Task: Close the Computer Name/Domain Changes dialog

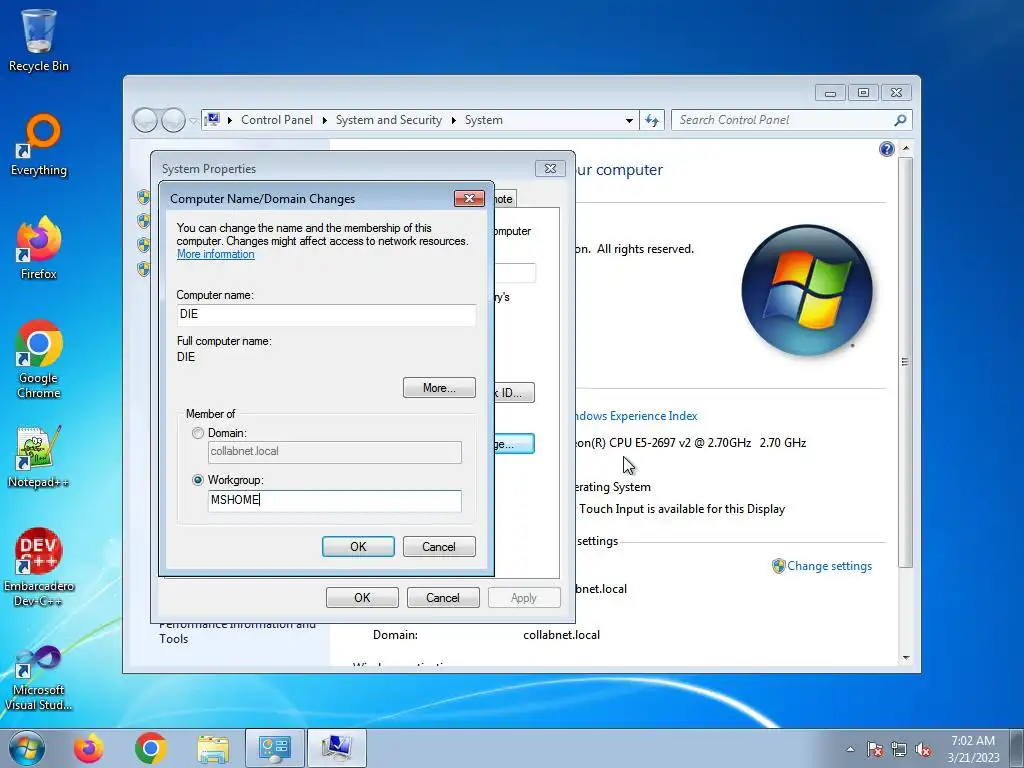Action: (470, 199)
